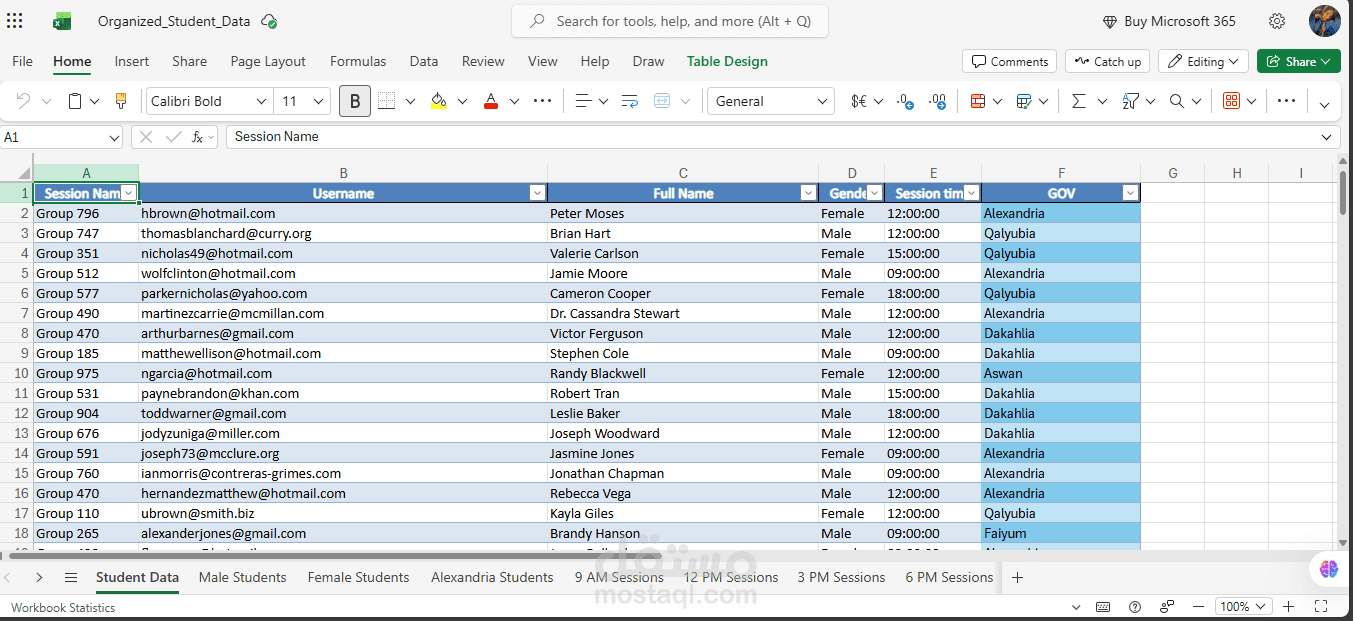
Task: Open more ribbon commands ellipsis
Action: click(1287, 101)
